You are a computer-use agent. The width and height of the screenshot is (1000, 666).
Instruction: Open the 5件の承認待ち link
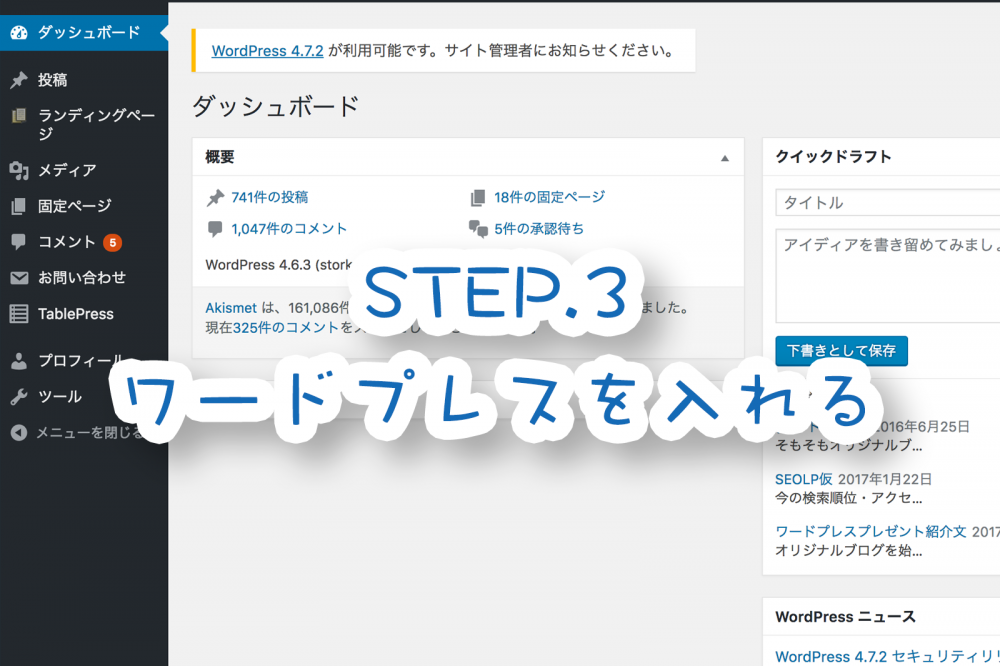(539, 229)
